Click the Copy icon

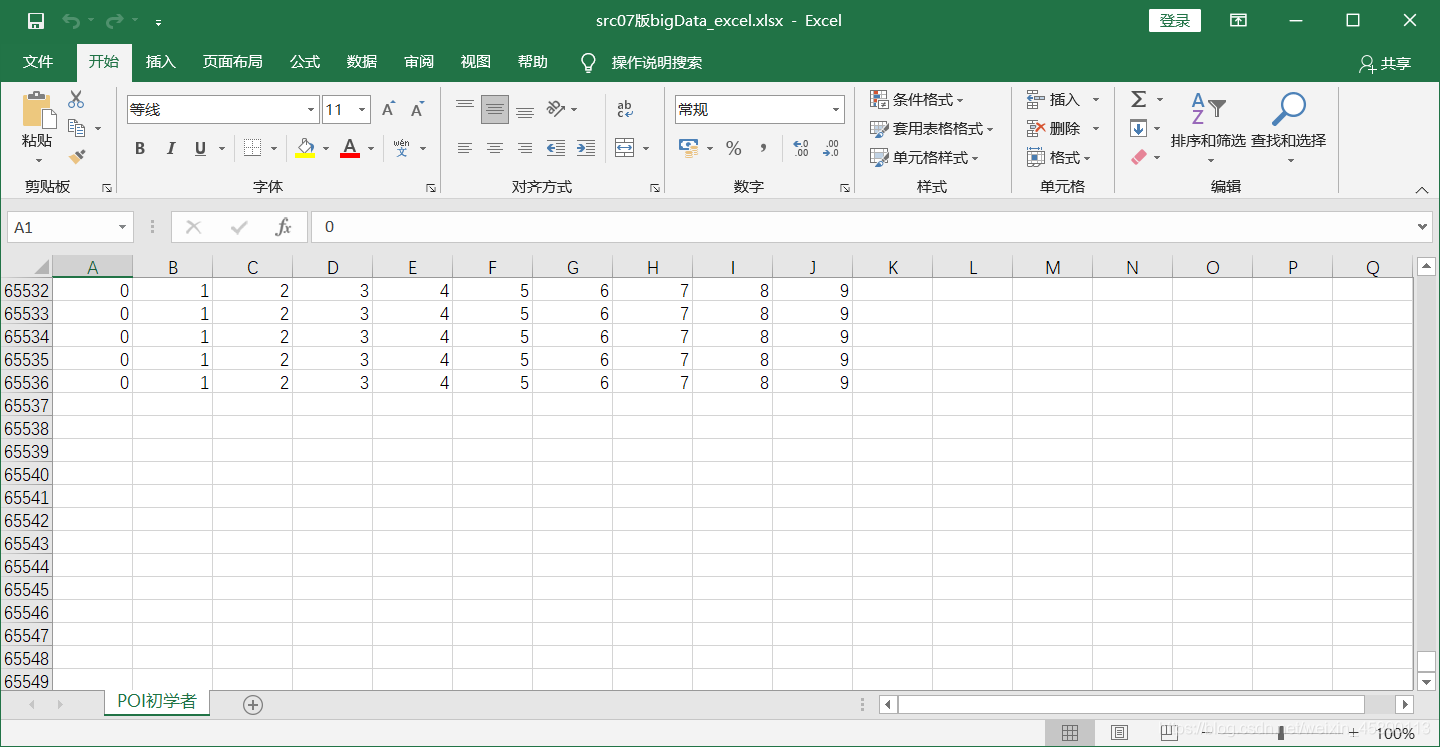[76, 128]
